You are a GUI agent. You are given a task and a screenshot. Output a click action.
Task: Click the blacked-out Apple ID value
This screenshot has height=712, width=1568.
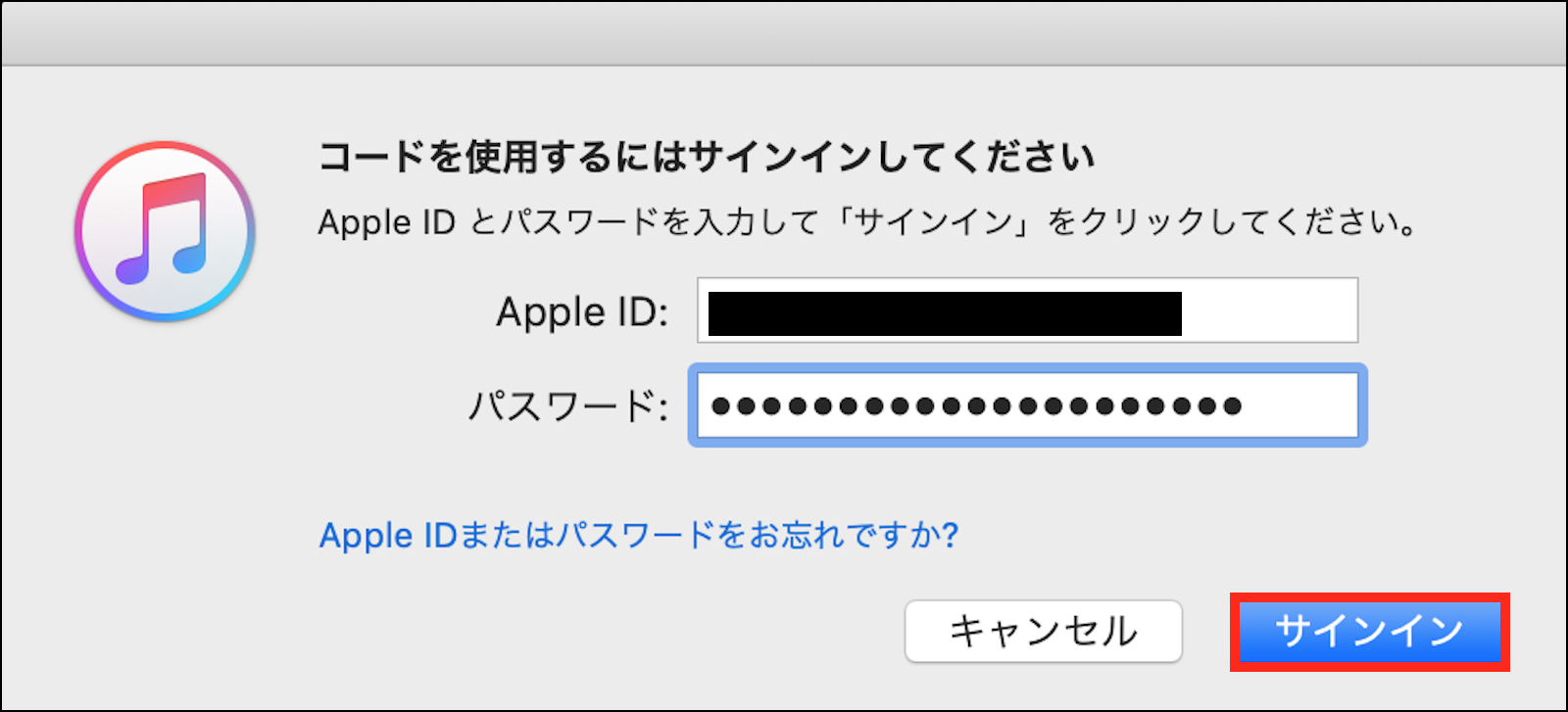tap(944, 313)
